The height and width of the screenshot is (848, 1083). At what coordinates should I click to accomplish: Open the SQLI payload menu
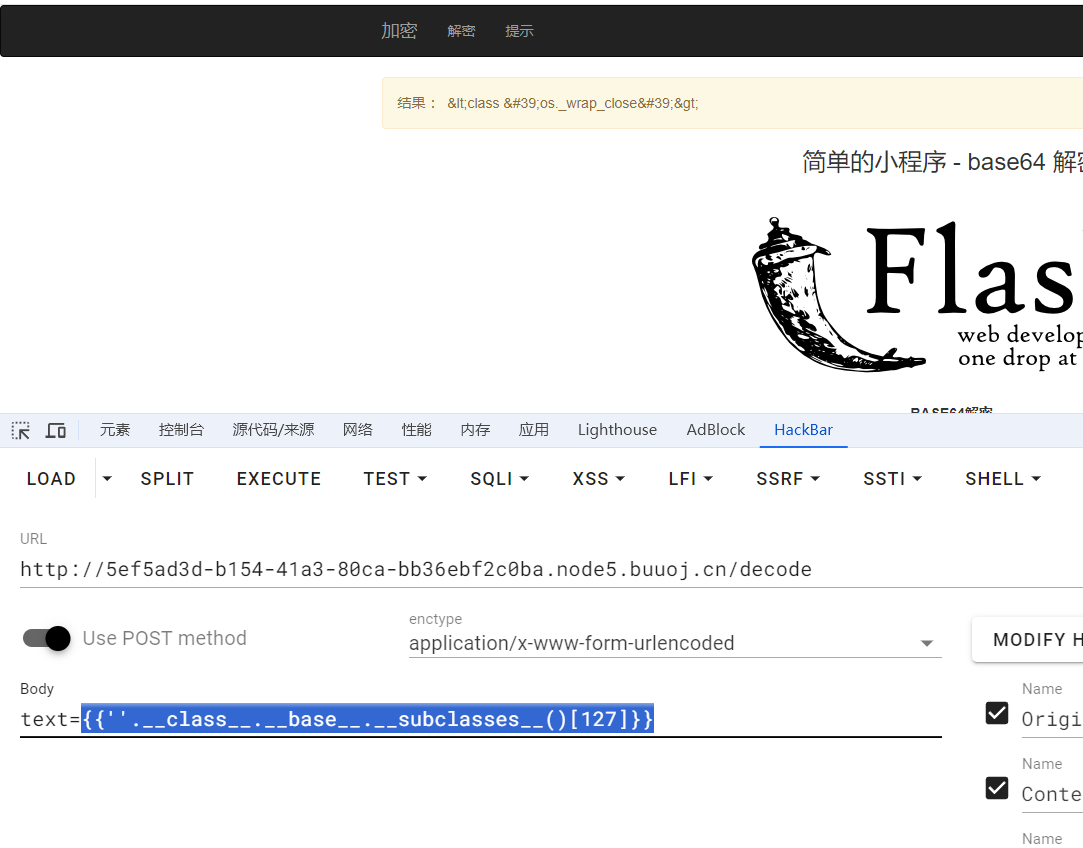tap(499, 479)
